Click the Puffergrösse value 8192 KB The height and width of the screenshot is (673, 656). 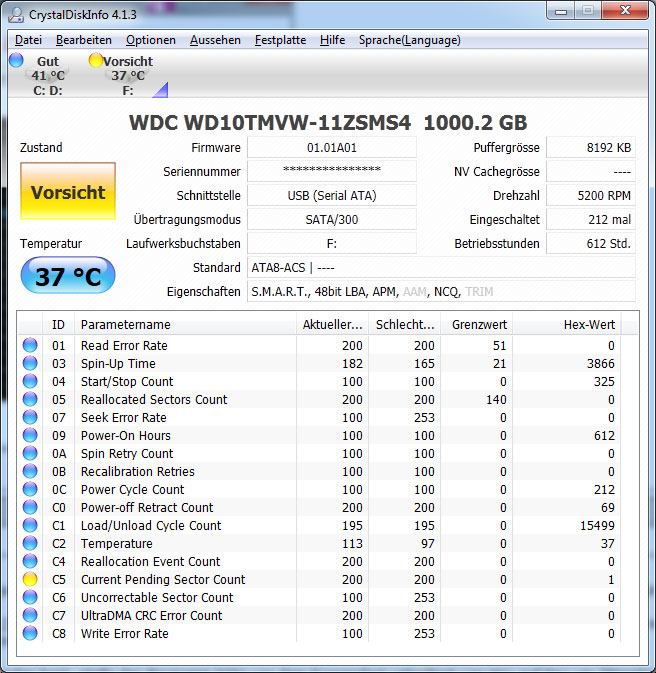click(591, 148)
